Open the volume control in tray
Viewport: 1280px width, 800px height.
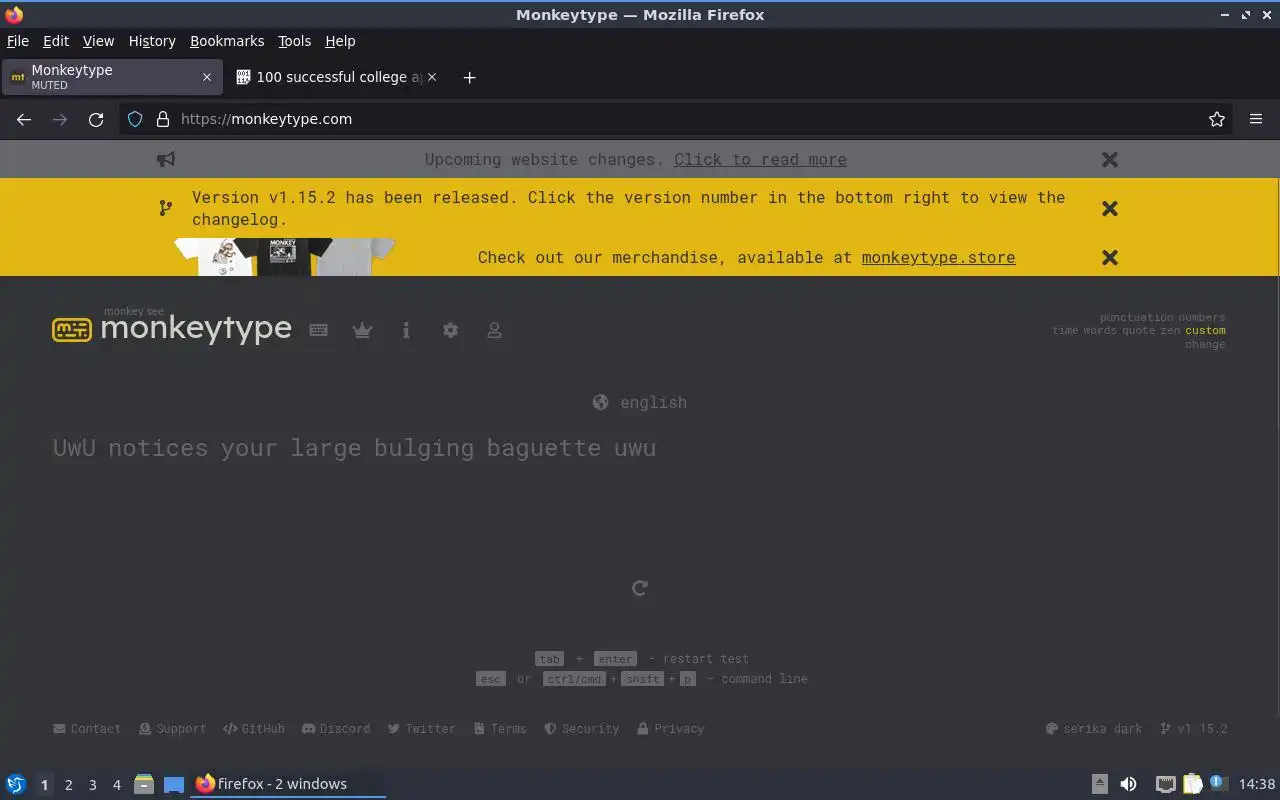[1128, 784]
